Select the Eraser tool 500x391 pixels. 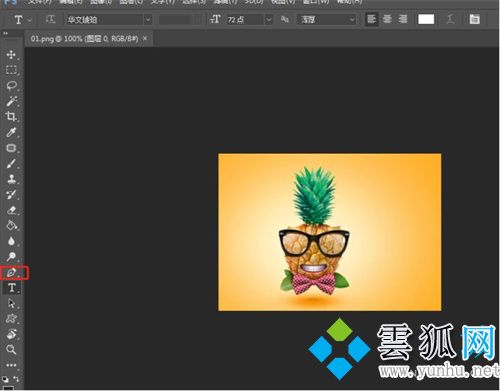click(11, 210)
